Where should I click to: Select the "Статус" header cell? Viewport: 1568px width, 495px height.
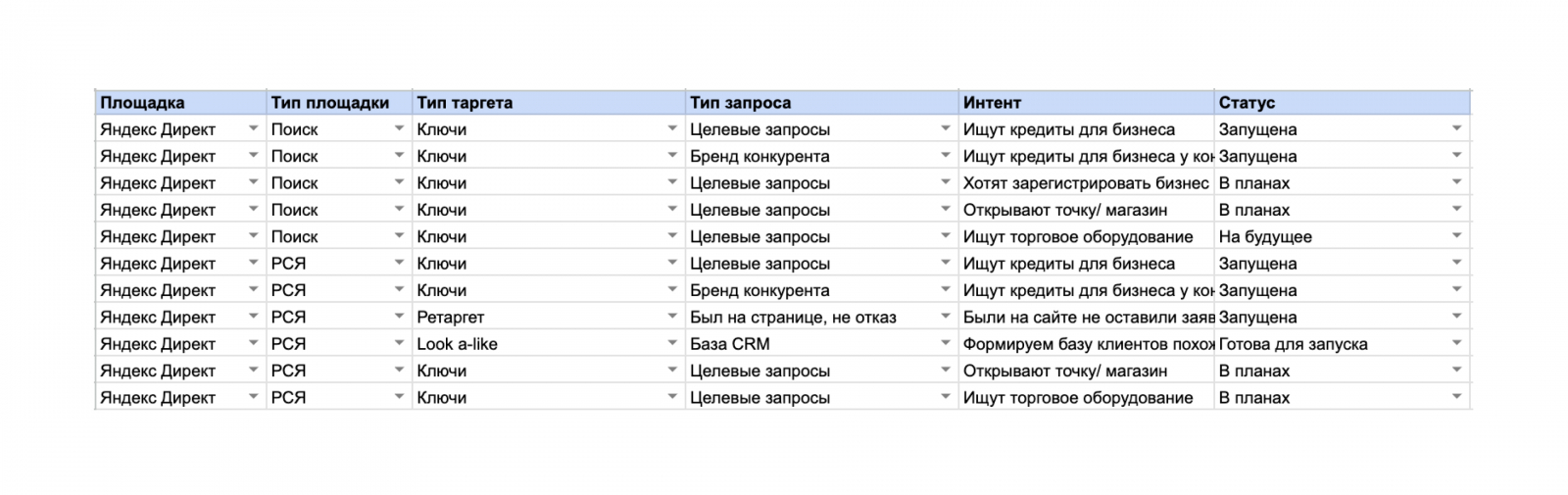pos(1247,103)
